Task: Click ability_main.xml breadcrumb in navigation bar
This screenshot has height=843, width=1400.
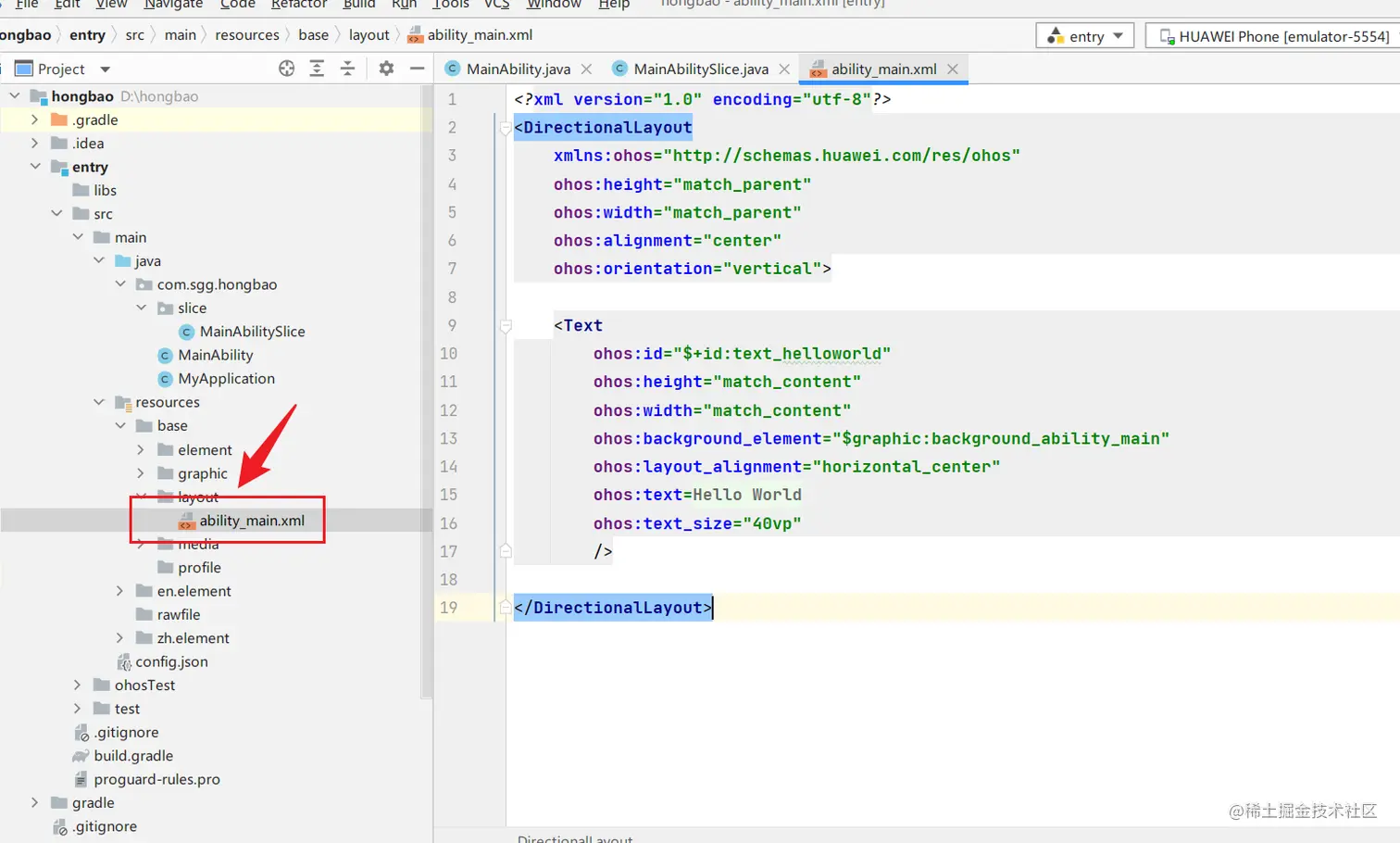Action: (470, 35)
